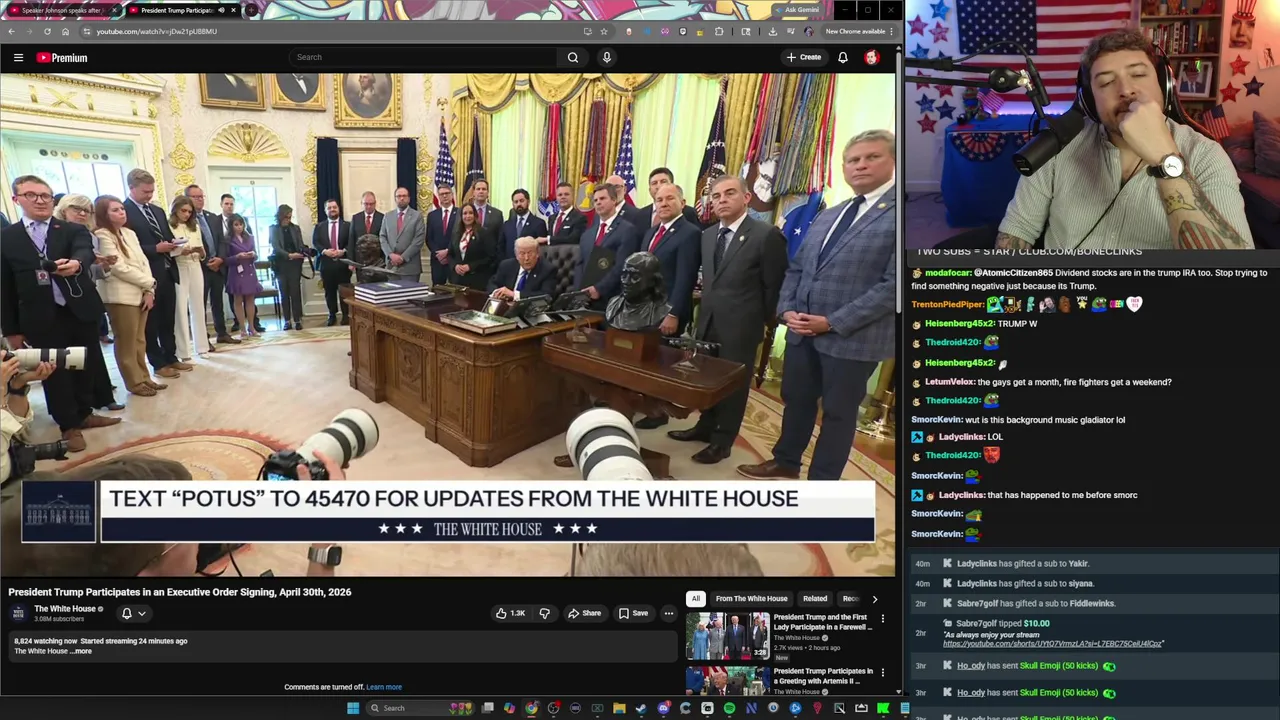Select From The White House chip
The width and height of the screenshot is (1280, 720).
(752, 598)
